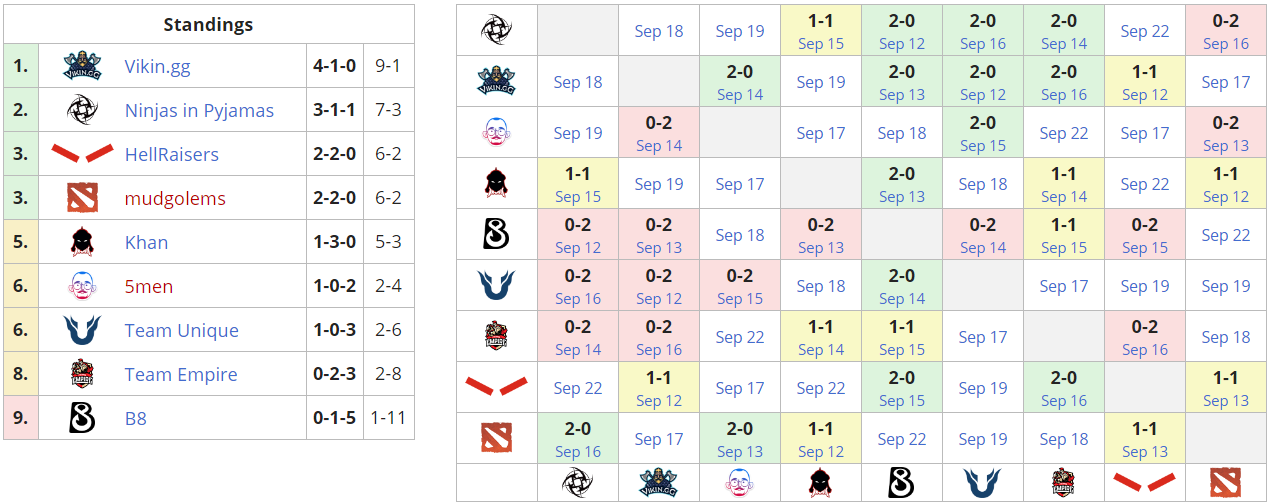Click the mudgolems Dota logo in standings
The width and height of the screenshot is (1270, 504).
click(x=82, y=198)
